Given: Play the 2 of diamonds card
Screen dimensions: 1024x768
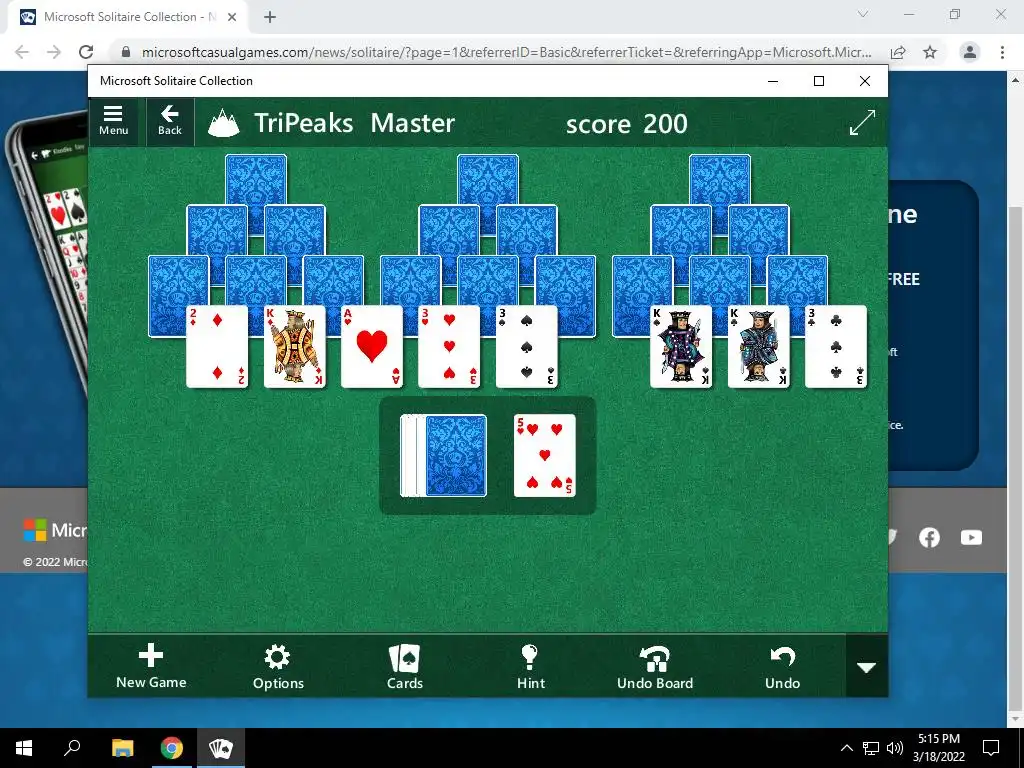Looking at the screenshot, I should click(x=217, y=347).
